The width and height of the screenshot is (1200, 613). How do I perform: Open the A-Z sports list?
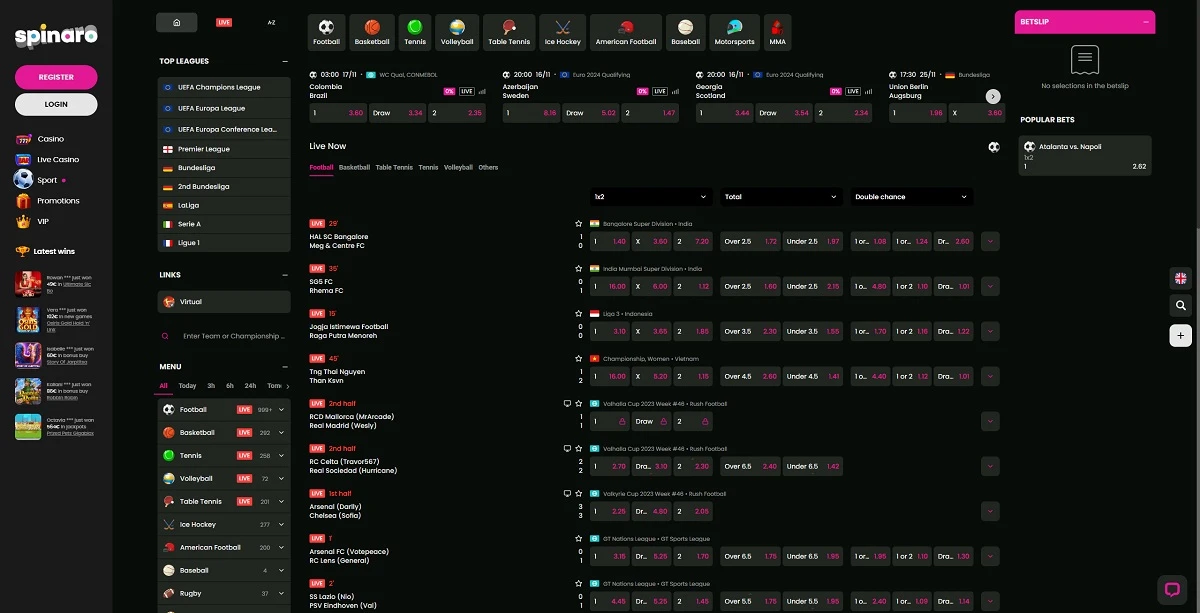(x=271, y=22)
